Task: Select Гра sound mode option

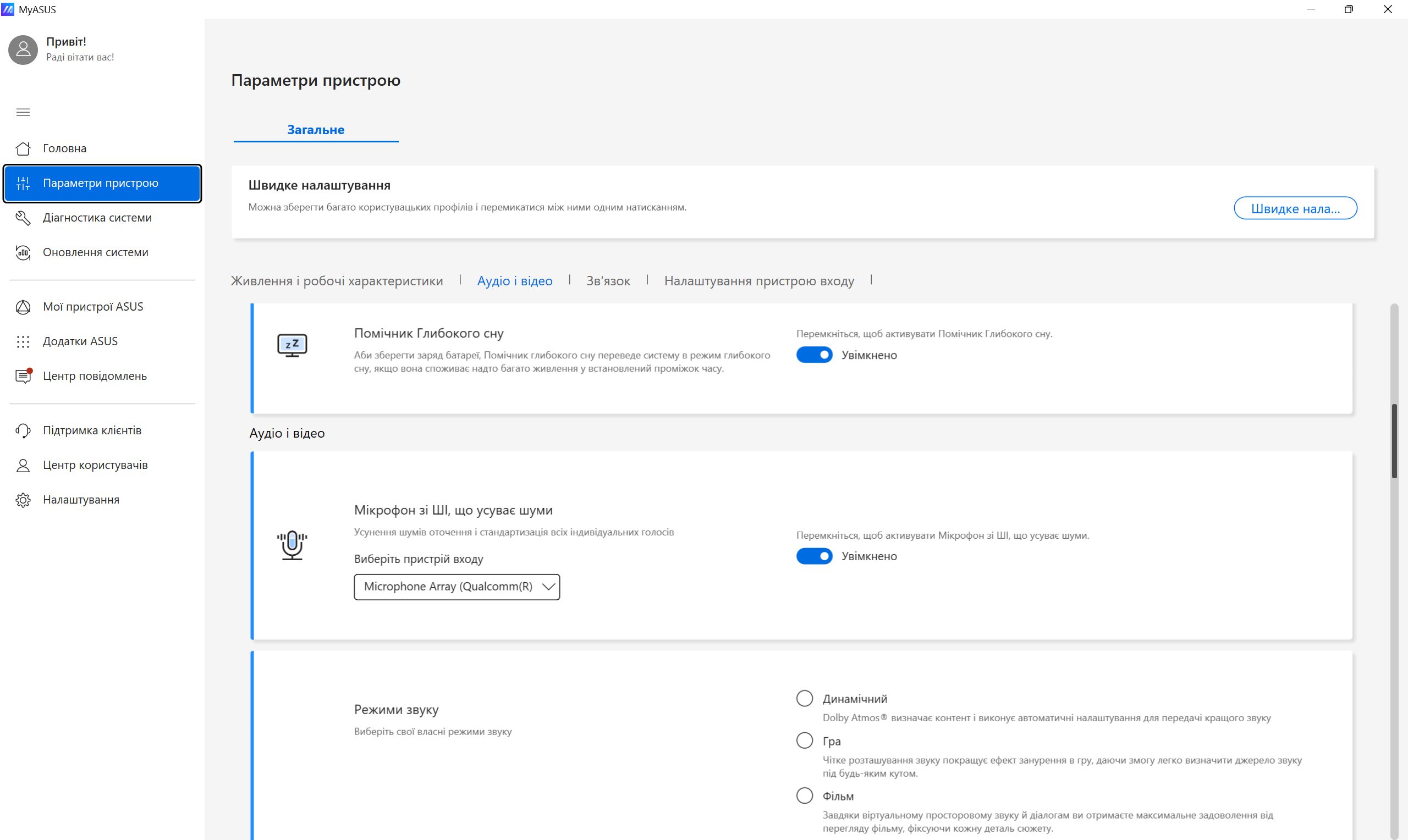Action: pyautogui.click(x=804, y=740)
